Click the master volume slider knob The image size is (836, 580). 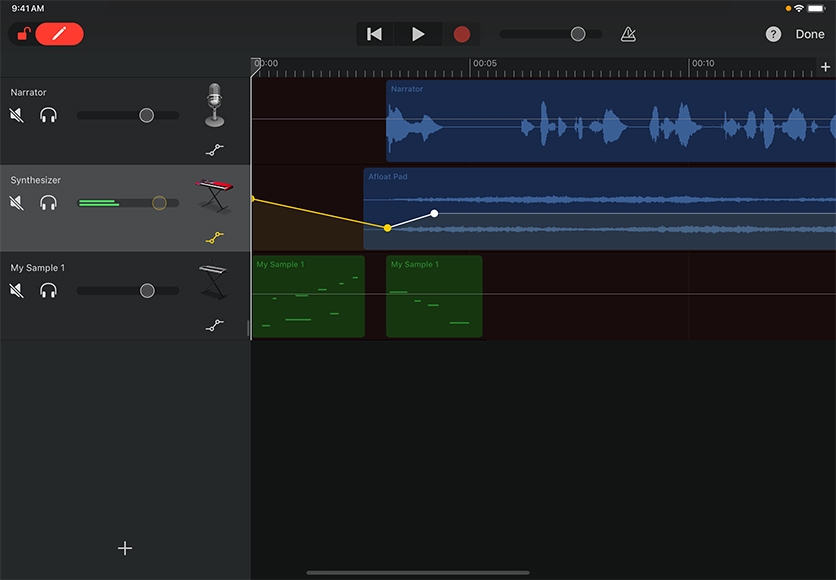click(x=578, y=34)
